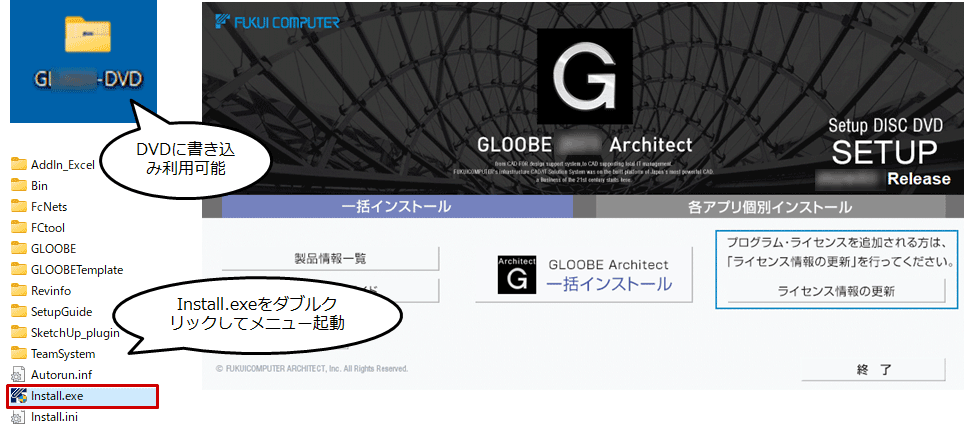
Task: Click the ライセンス情報の更新 button
Action: [836, 291]
